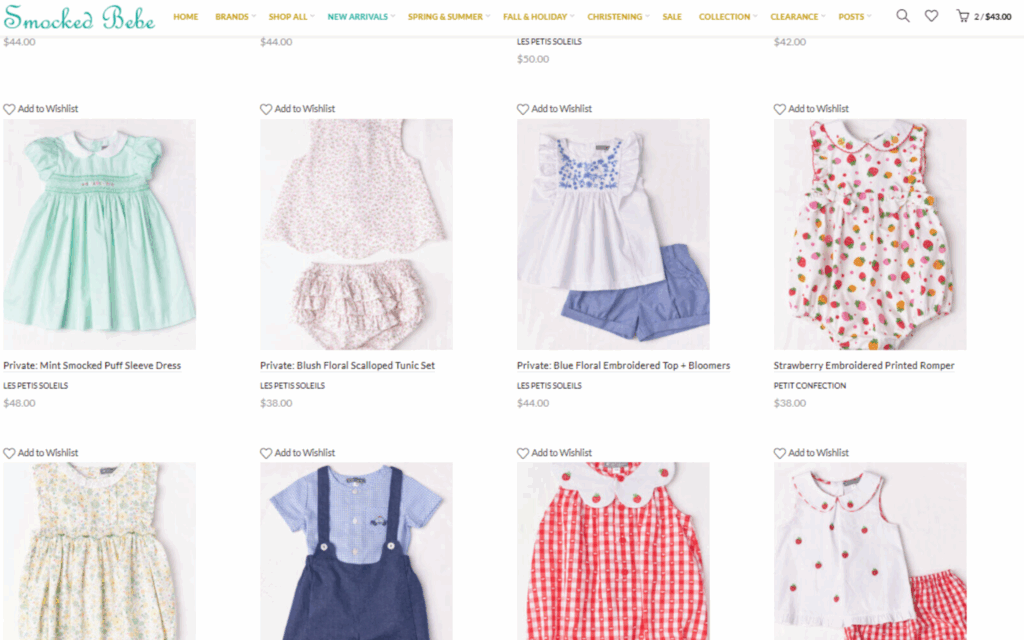Click the $42.00 price text
Image resolution: width=1024 pixels, height=640 pixels.
coord(790,42)
